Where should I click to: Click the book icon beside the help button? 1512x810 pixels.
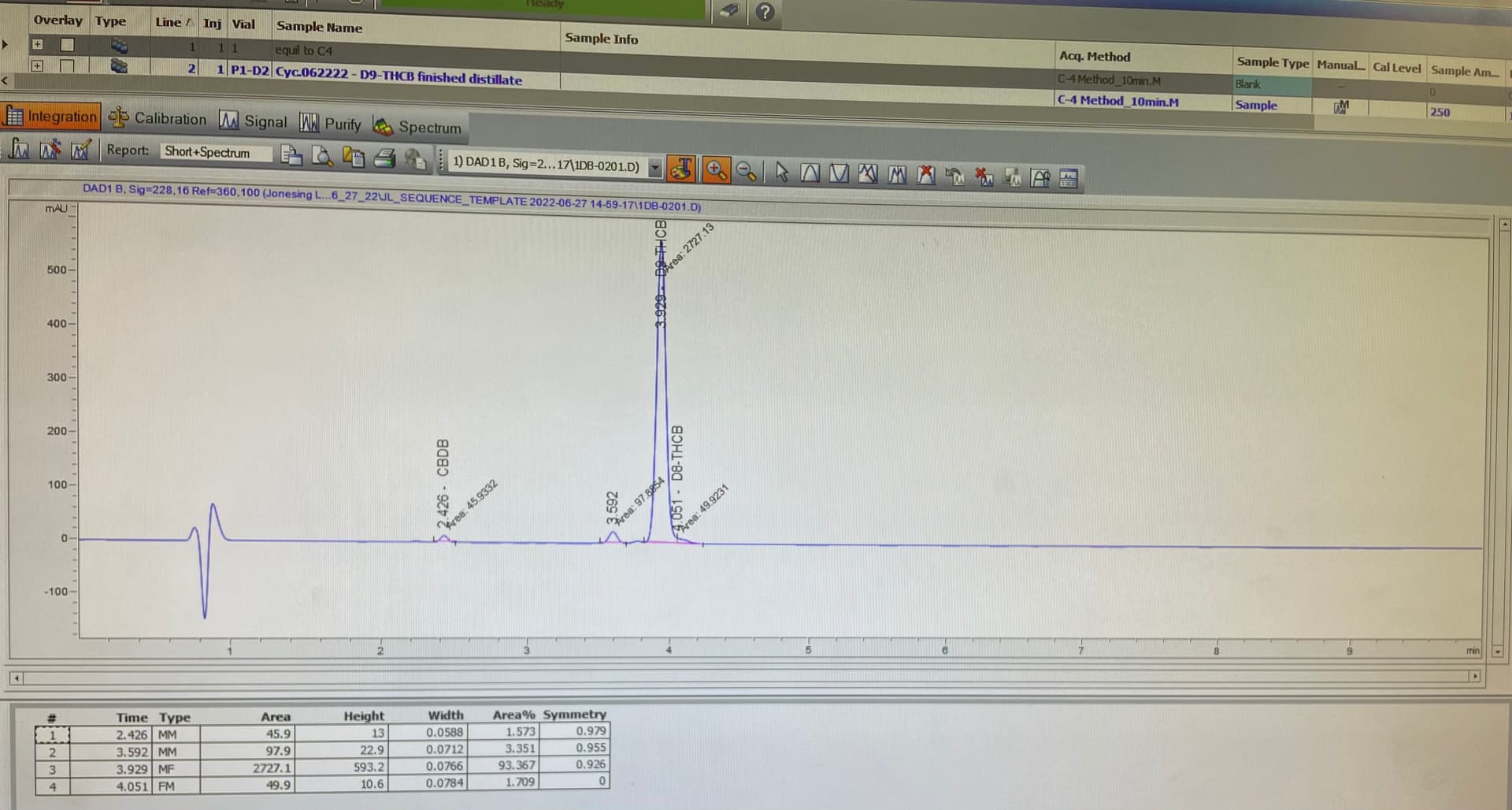point(730,10)
